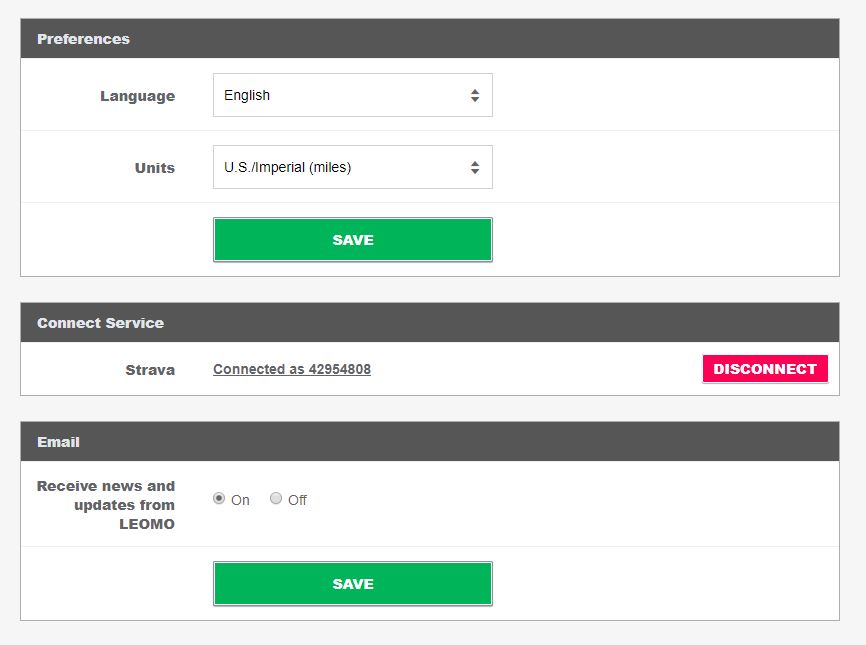Select the Off radio button circle
Viewport: 866px width, 645px height.
coord(276,498)
